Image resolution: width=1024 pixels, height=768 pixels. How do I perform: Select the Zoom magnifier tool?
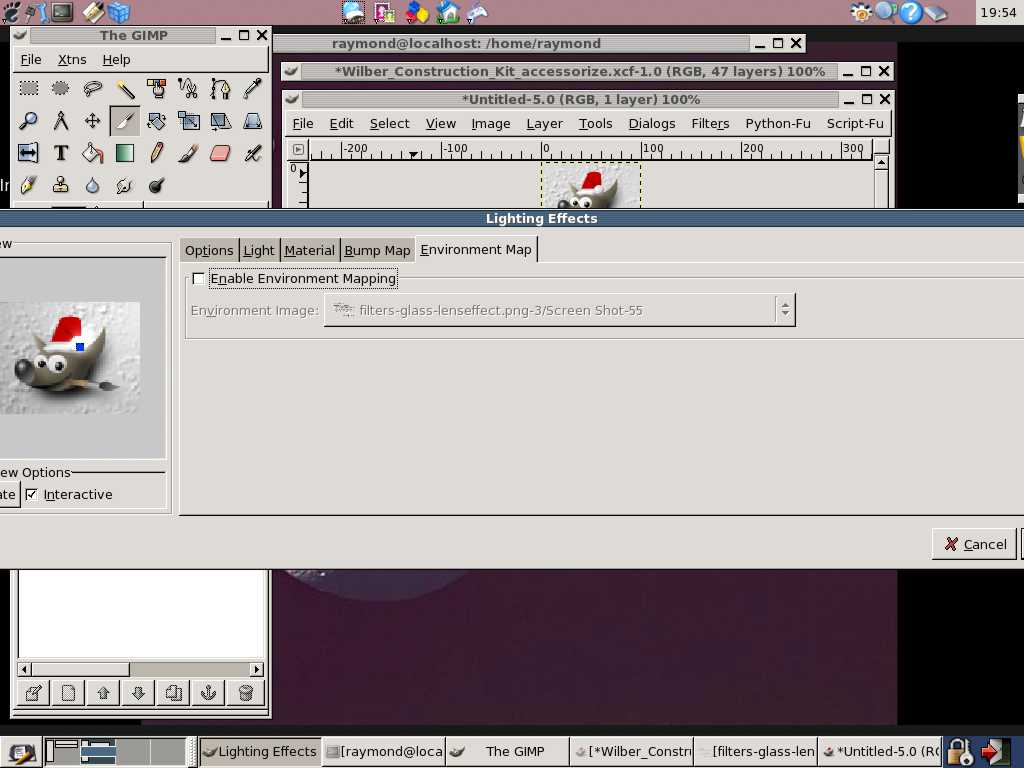pos(28,121)
